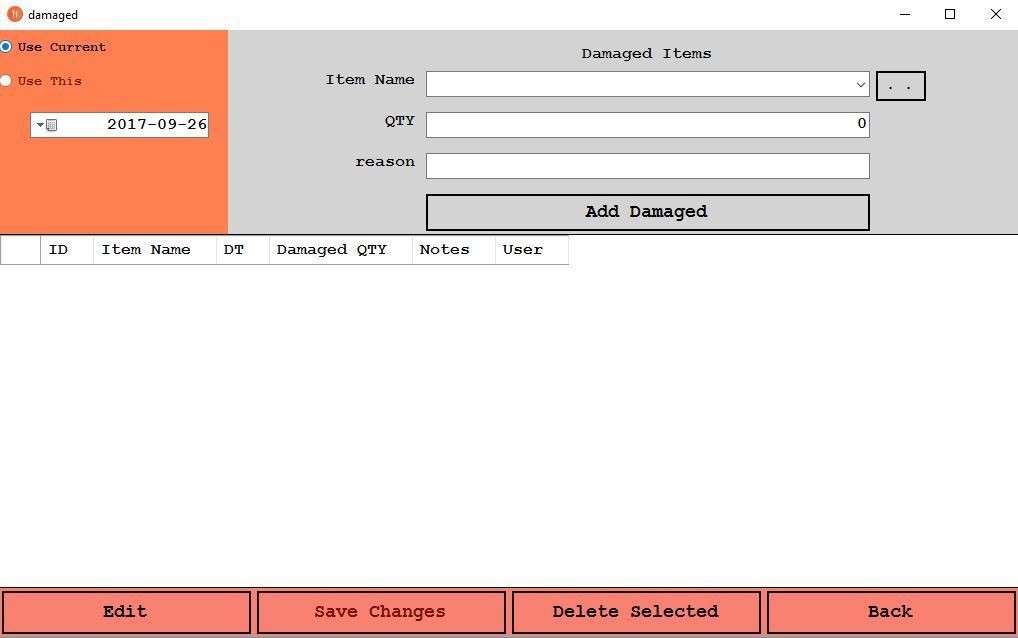Click the ID column header
Screen dimensions: 1018x638
pos(66,250)
